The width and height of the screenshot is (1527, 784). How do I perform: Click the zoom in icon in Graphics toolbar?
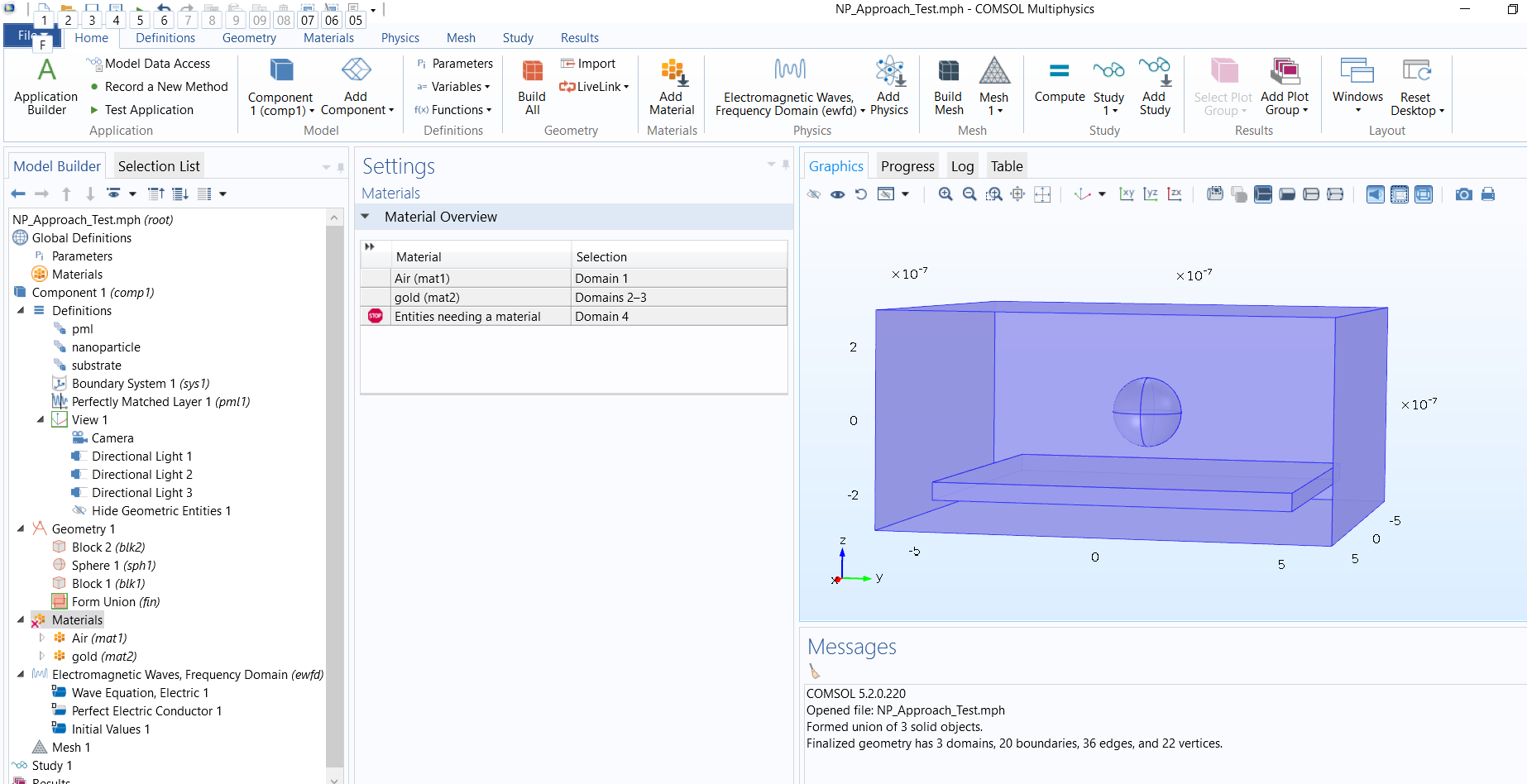pyautogui.click(x=945, y=194)
